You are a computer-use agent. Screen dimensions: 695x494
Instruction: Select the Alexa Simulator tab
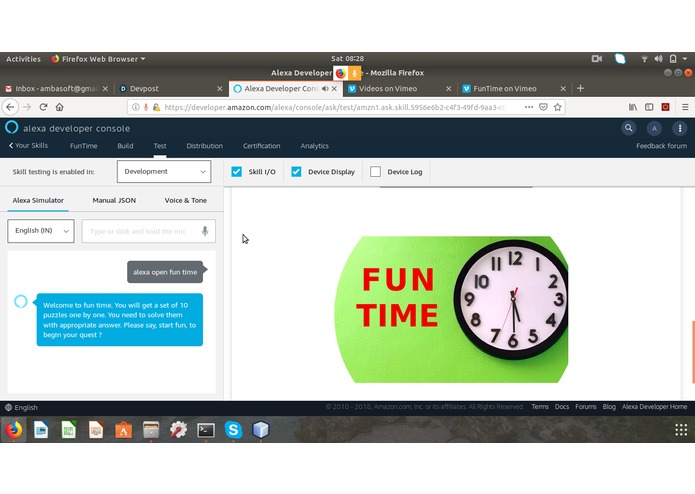click(x=38, y=200)
